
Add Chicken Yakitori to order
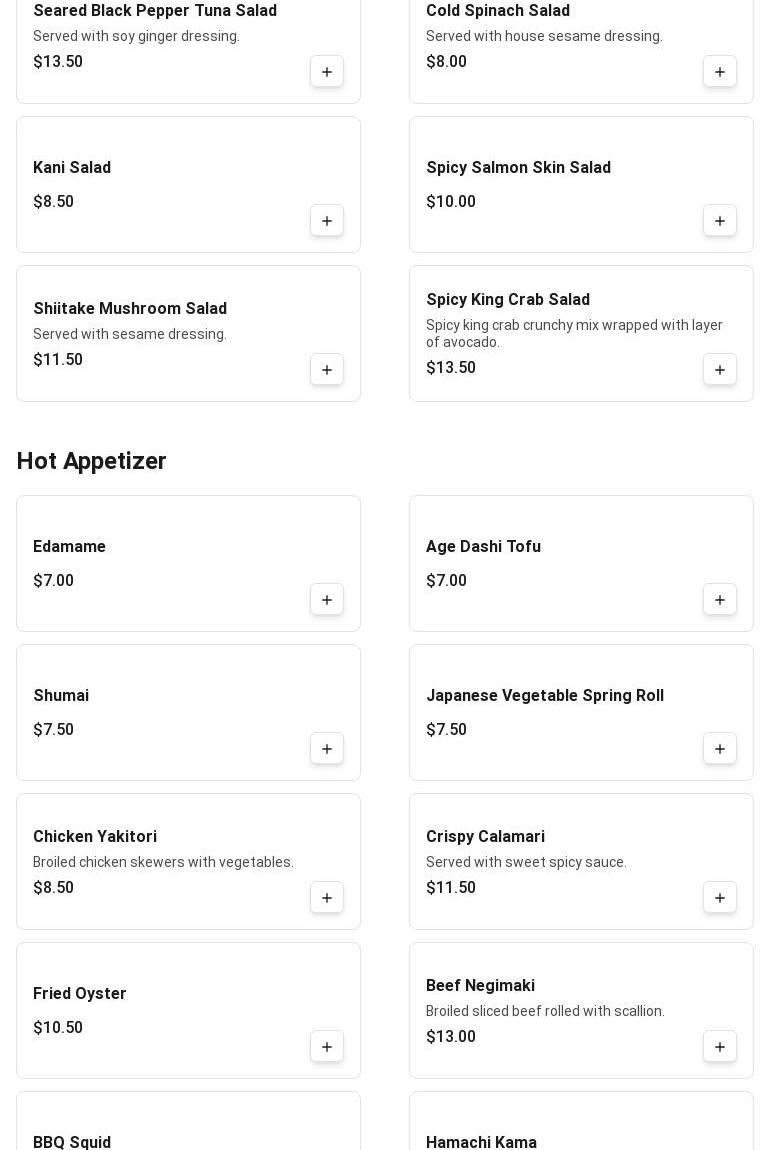(327, 898)
